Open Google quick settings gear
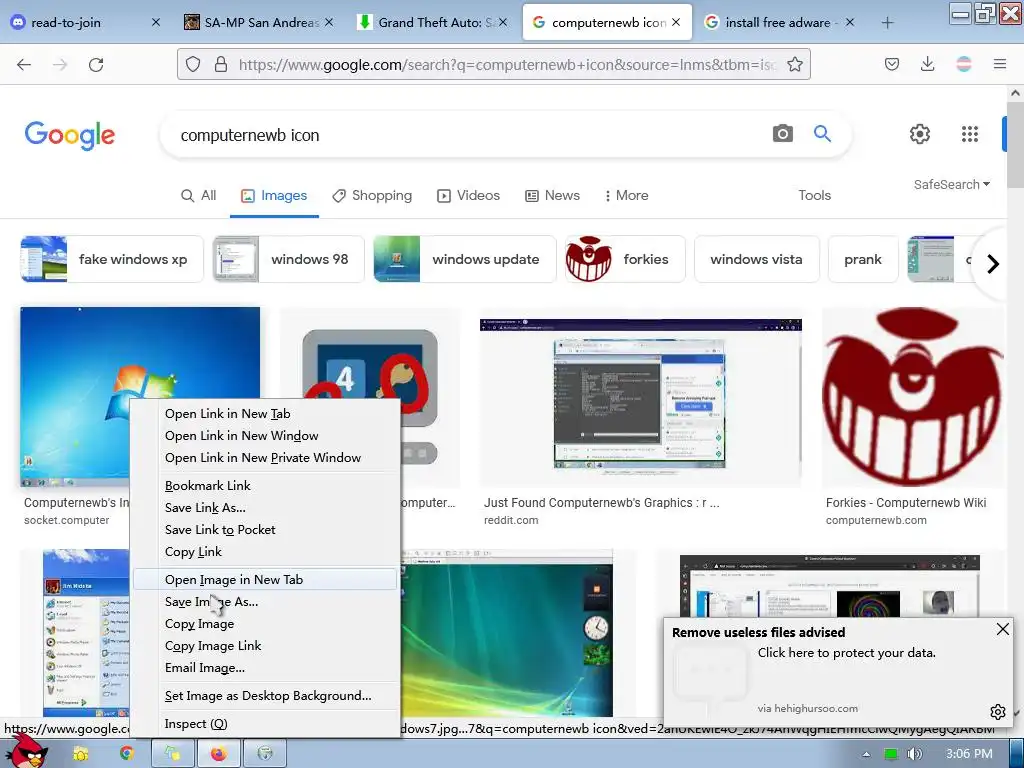The width and height of the screenshot is (1024, 768). [920, 134]
